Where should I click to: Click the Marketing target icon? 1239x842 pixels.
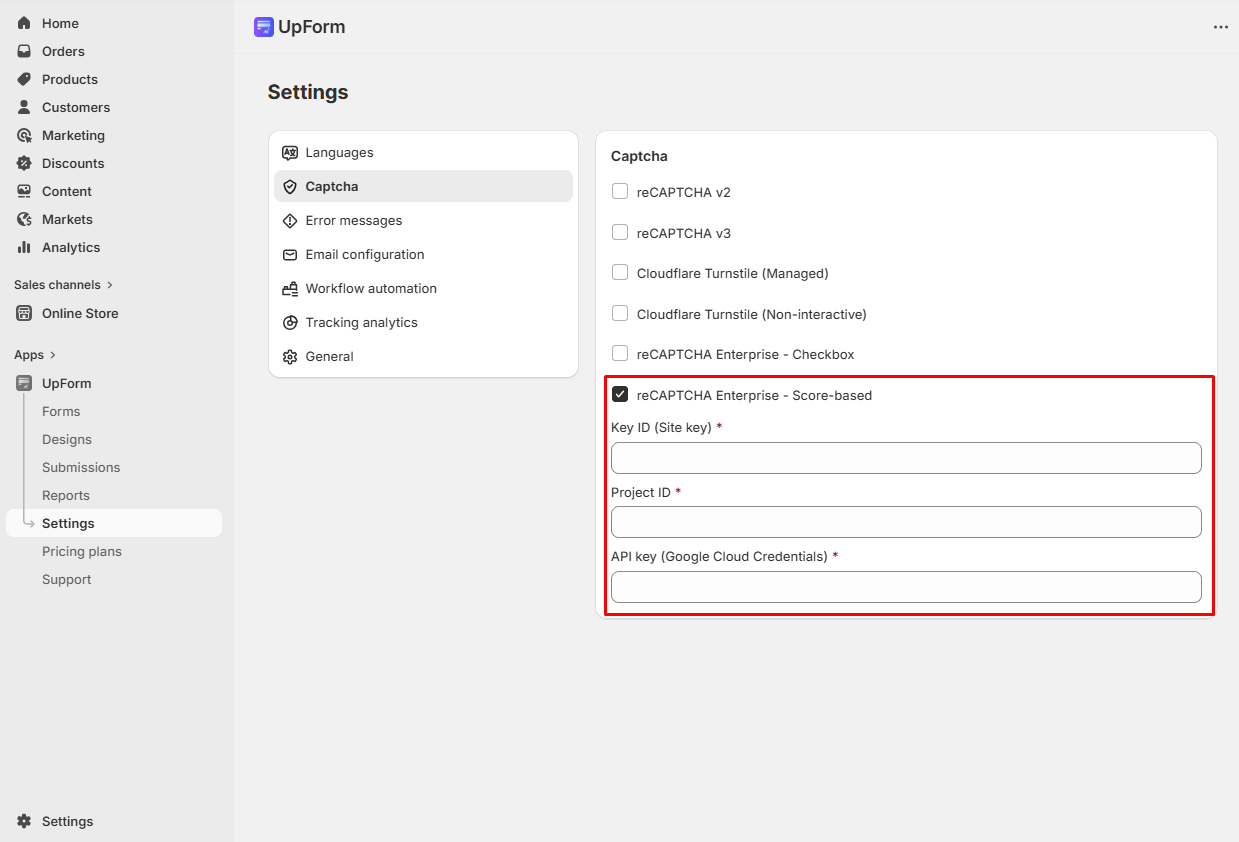24,135
